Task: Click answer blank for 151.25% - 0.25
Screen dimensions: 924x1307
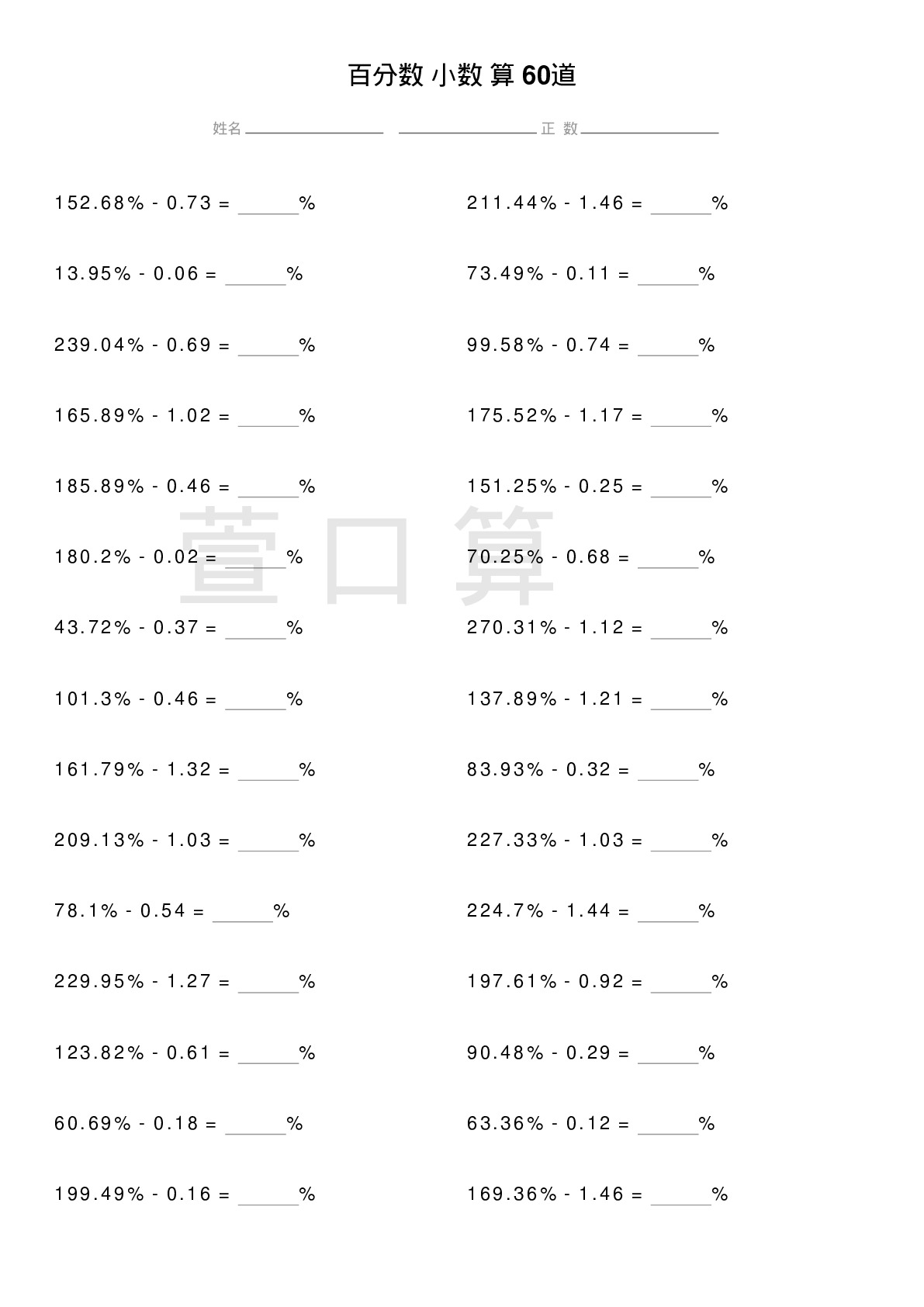Action: pos(681,489)
